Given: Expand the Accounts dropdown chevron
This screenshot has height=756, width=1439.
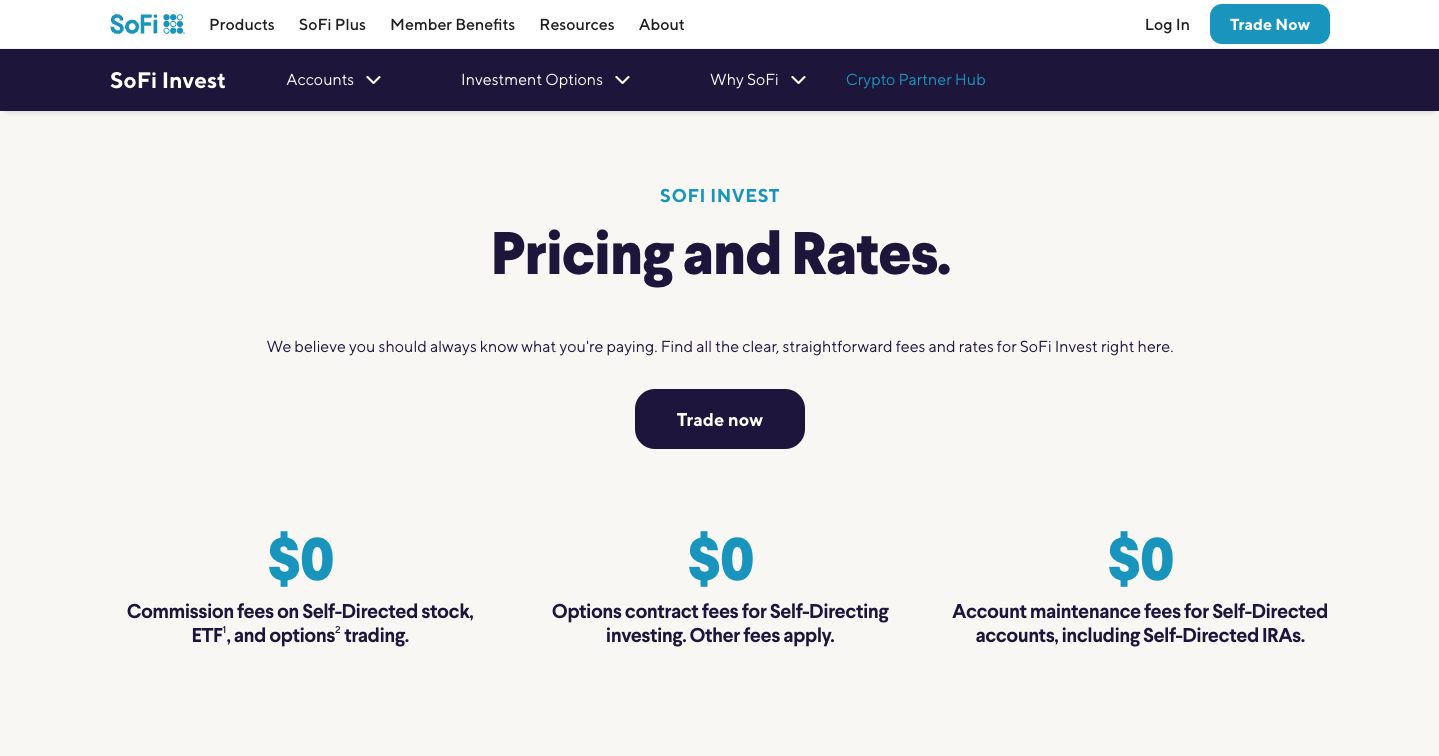Looking at the screenshot, I should (374, 80).
